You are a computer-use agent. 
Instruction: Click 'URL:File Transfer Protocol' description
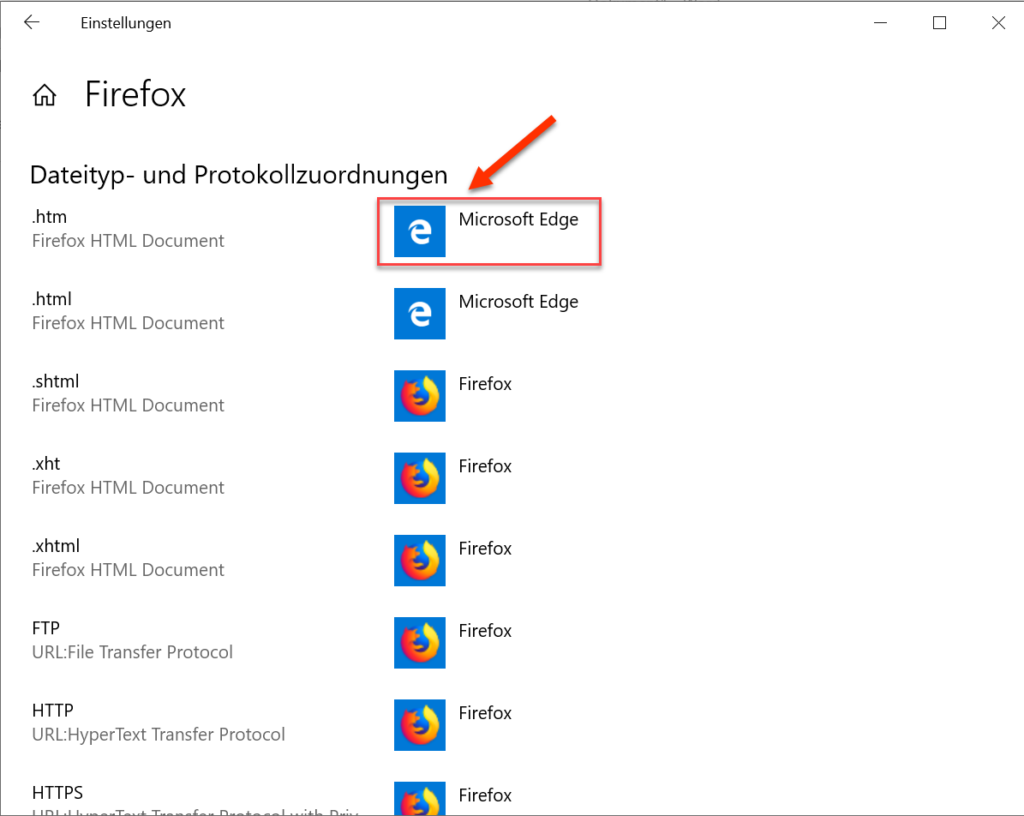(133, 652)
